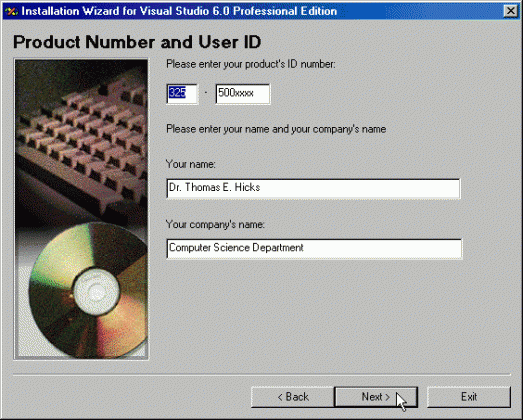Screen dimensions: 523x420
Task: Click the CD disc in the artwork
Action: pyautogui.click(x=89, y=290)
